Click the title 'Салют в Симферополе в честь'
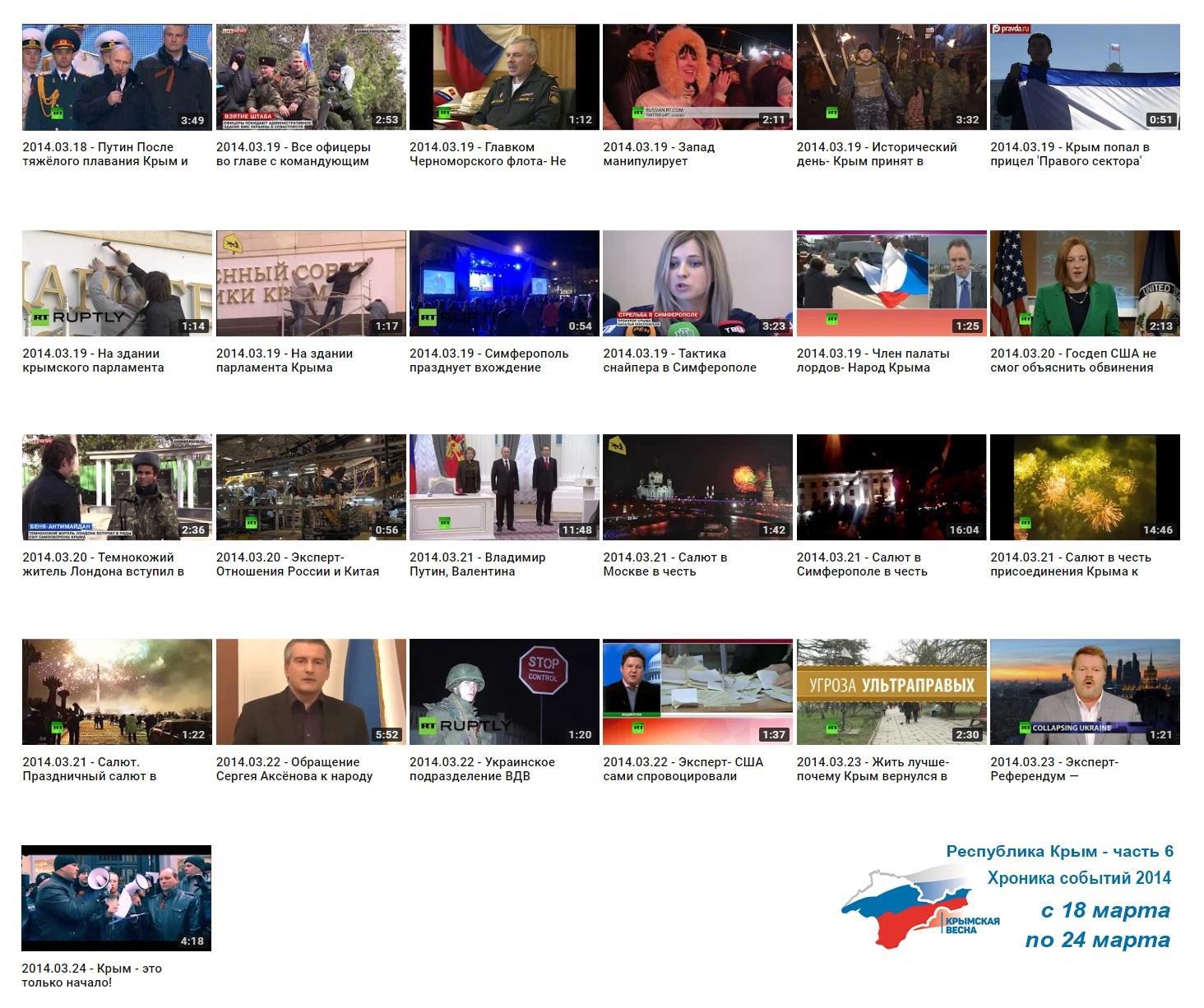Image resolution: width=1204 pixels, height=1008 pixels. (x=863, y=565)
